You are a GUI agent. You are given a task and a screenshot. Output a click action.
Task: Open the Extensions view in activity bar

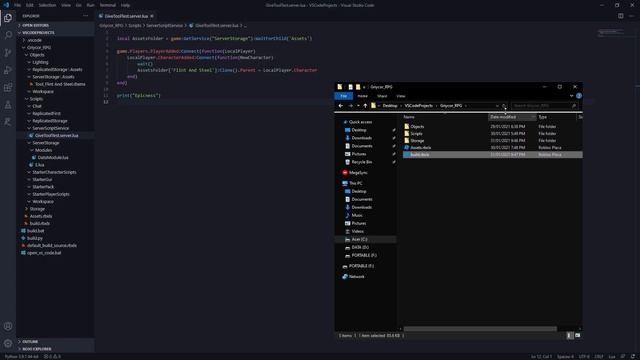point(8,87)
